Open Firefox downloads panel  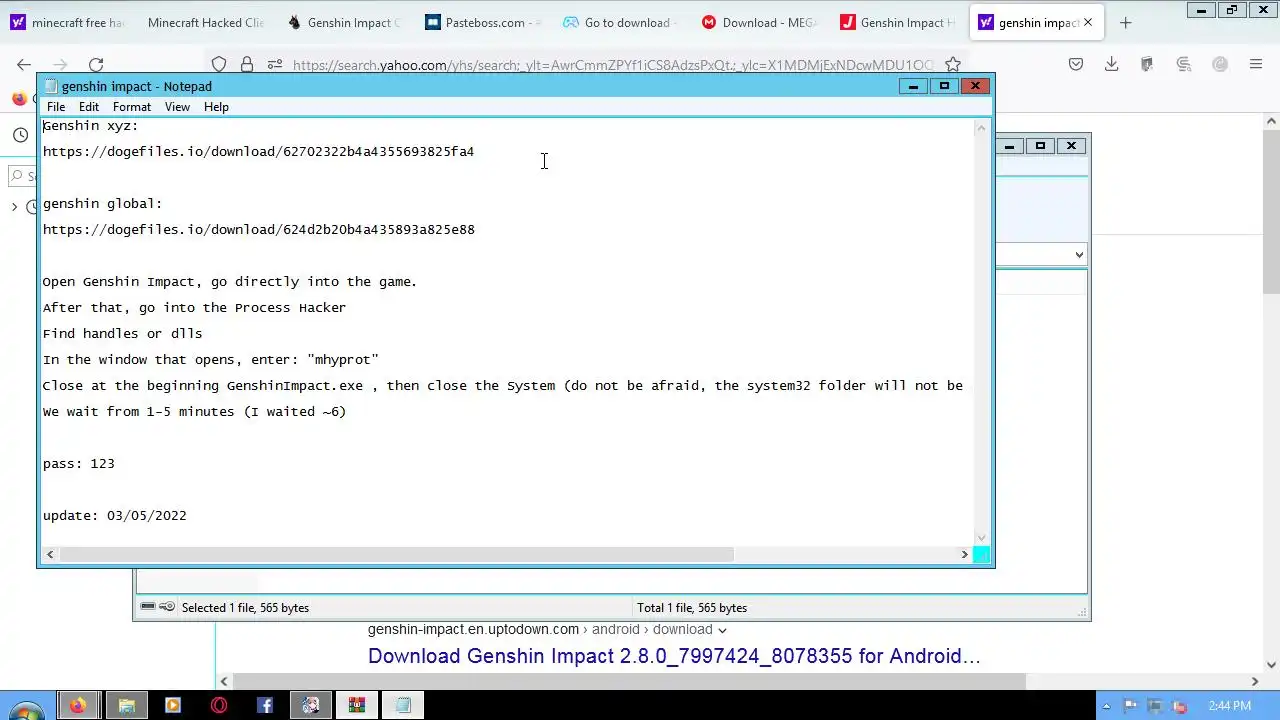(1111, 64)
